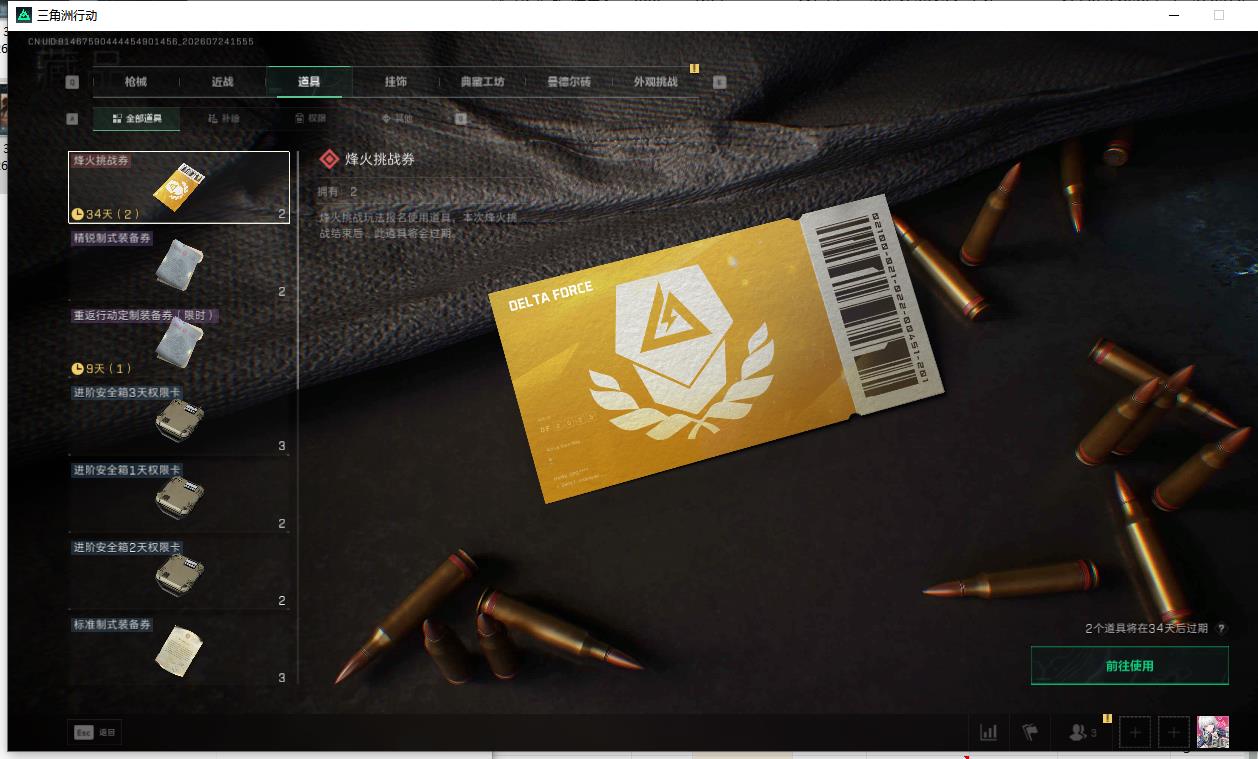Maximize the 三角洲行动 window
Screen dimensions: 1258x759
(1218, 15)
